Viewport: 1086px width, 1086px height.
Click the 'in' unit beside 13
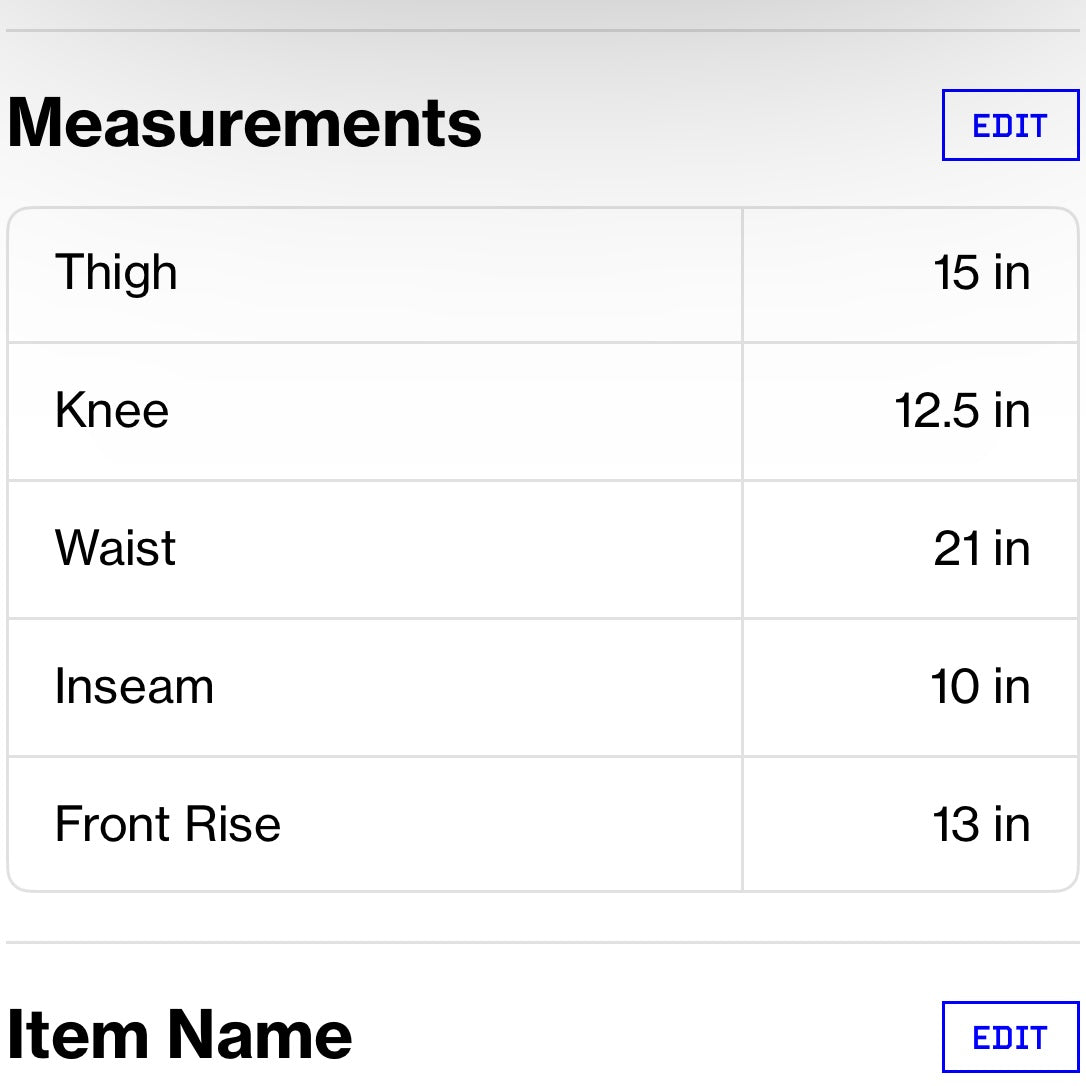[x=1012, y=825]
